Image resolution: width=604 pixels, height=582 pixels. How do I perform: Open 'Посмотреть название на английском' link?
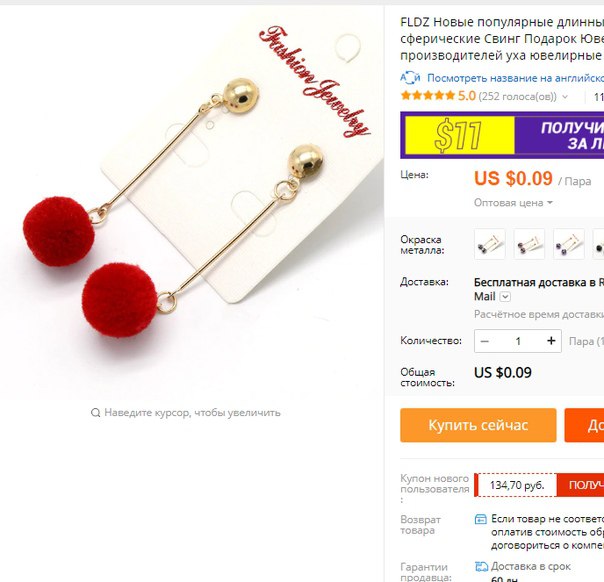515,78
